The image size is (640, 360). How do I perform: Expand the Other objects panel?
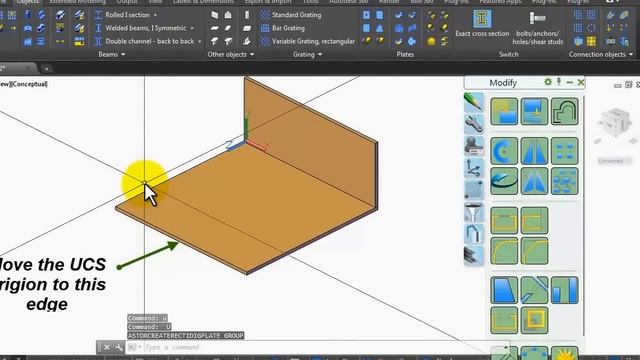(231, 54)
